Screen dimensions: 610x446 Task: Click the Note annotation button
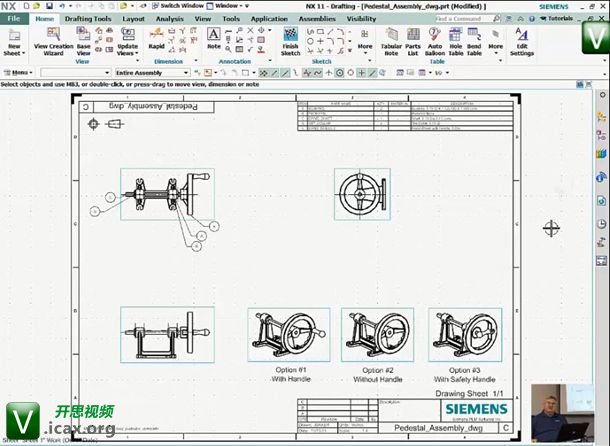point(214,39)
